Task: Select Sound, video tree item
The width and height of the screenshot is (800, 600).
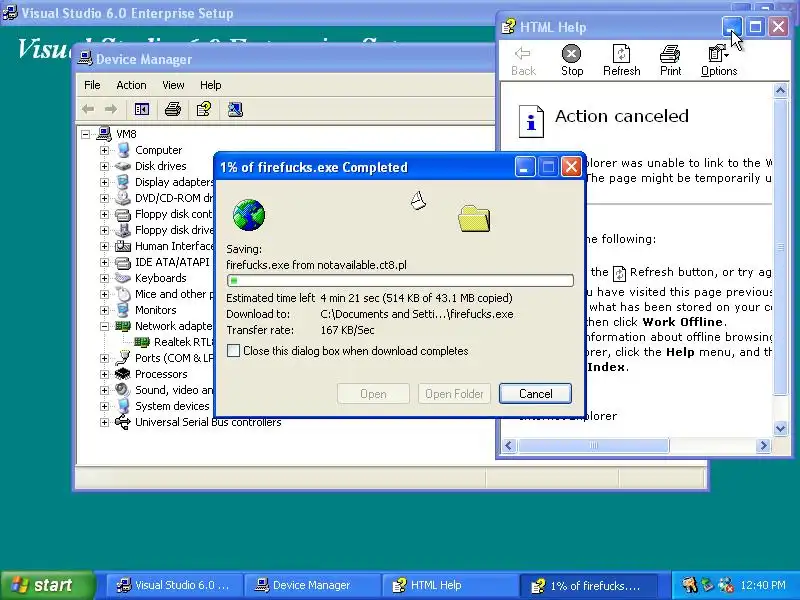Action: click(174, 390)
